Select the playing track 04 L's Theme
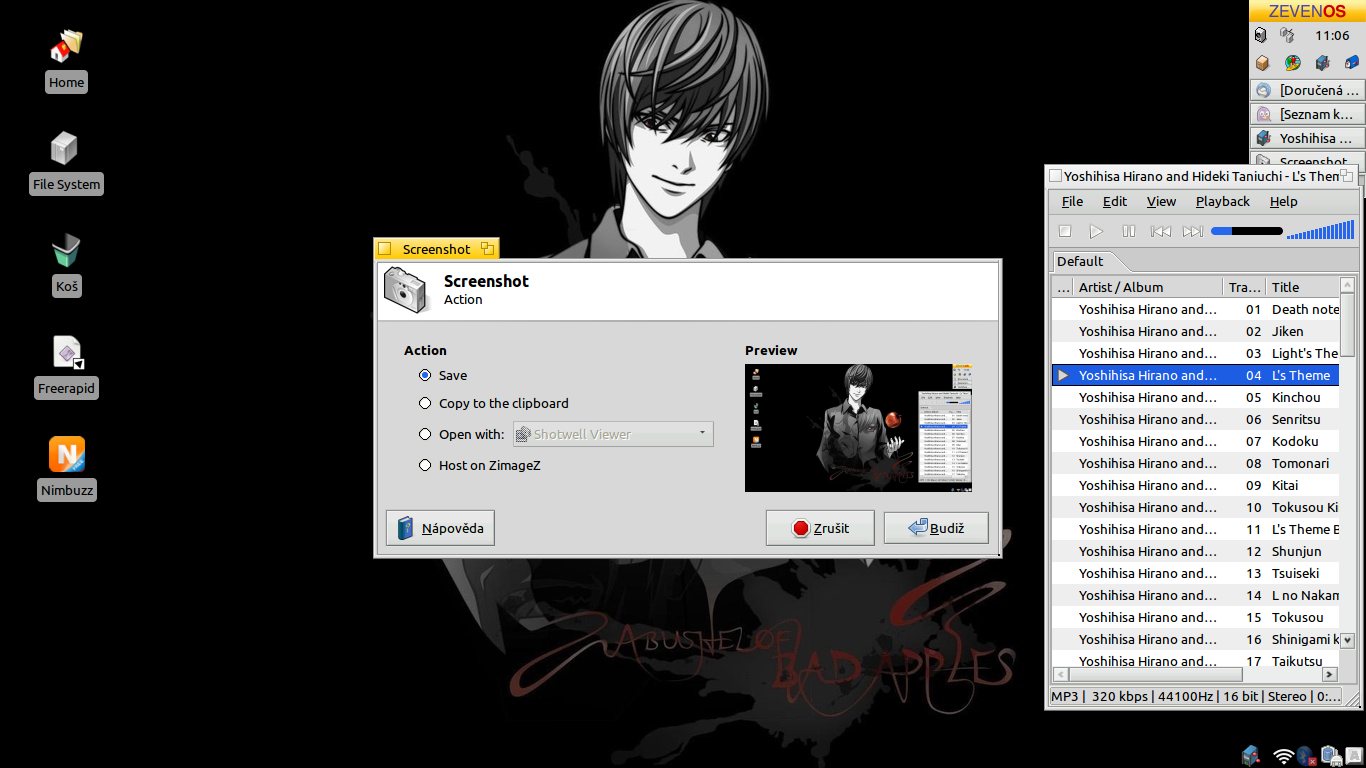The height and width of the screenshot is (768, 1366). pyautogui.click(x=1195, y=375)
